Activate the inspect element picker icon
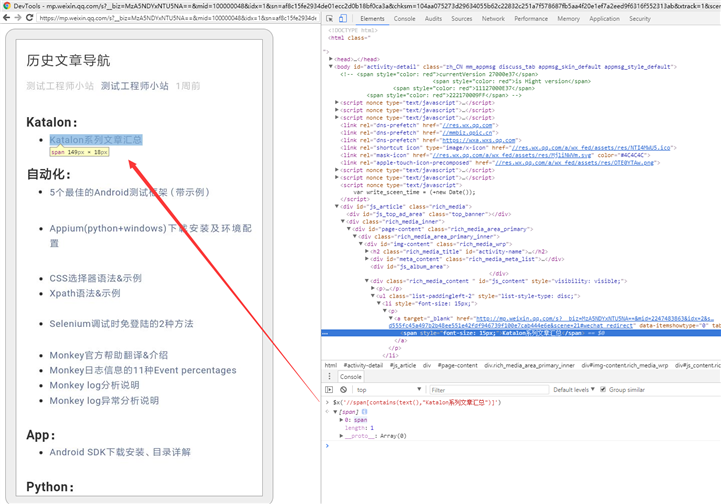 pyautogui.click(x=330, y=18)
